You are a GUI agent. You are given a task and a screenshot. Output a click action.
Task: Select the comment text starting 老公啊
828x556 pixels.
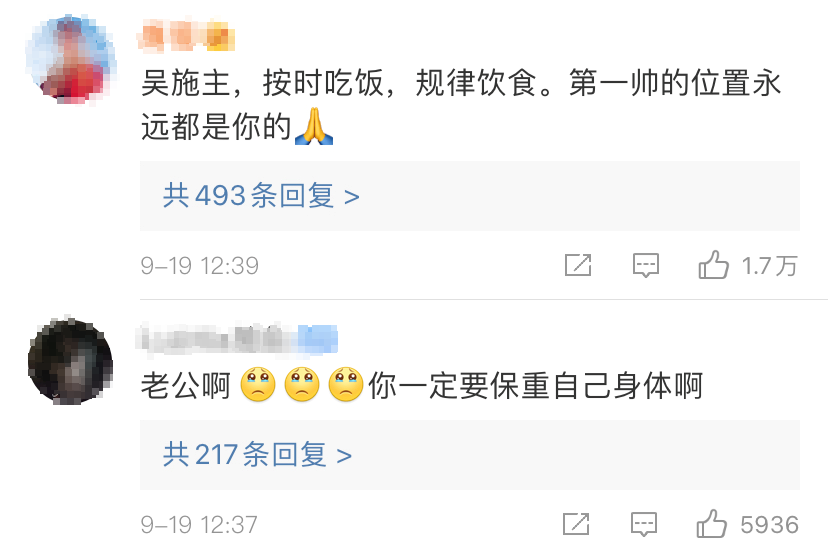(421, 385)
